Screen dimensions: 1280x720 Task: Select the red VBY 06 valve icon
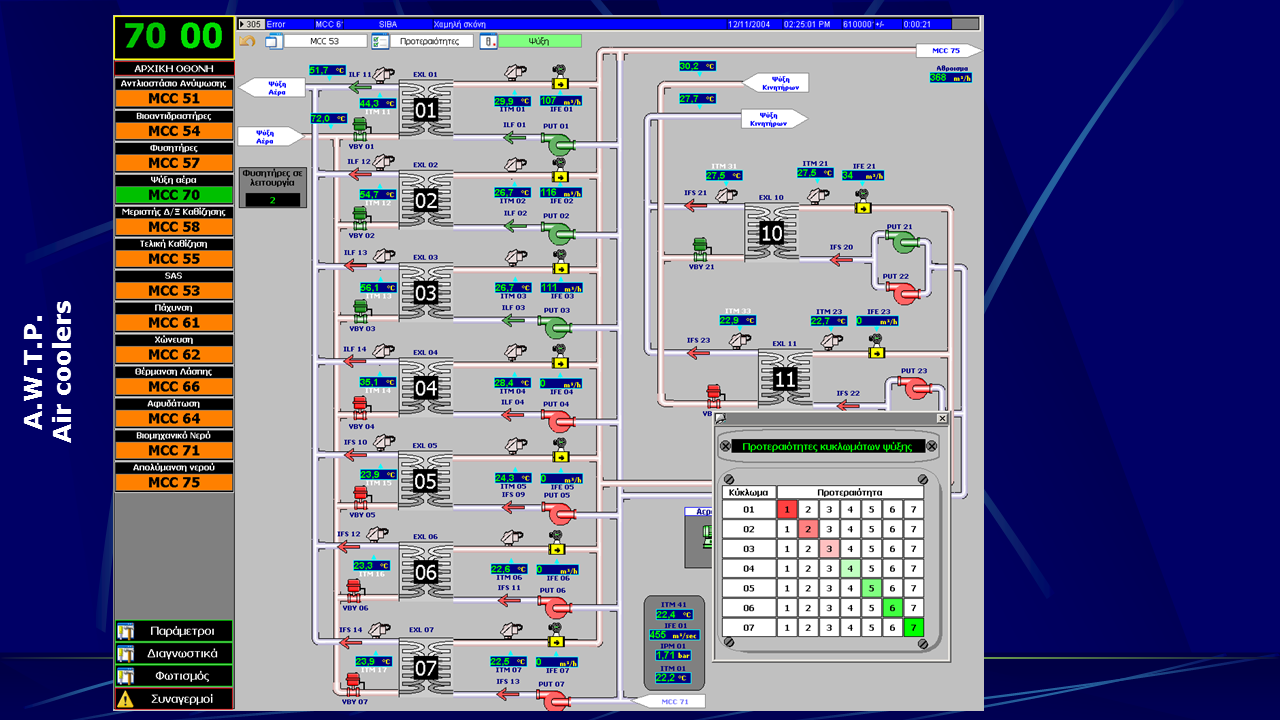coord(354,591)
